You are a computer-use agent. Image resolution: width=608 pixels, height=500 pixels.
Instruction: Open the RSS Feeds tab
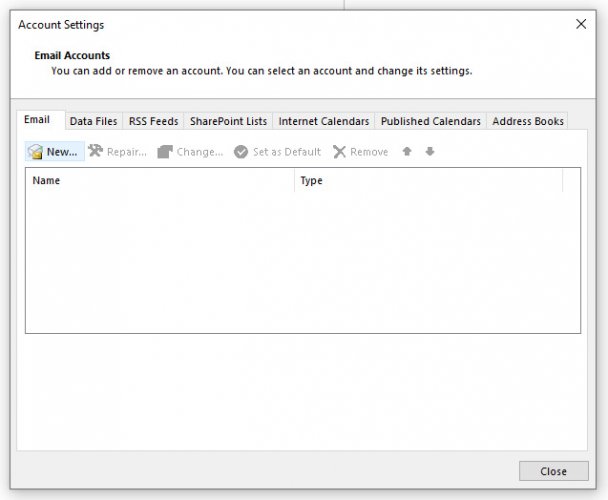click(154, 121)
